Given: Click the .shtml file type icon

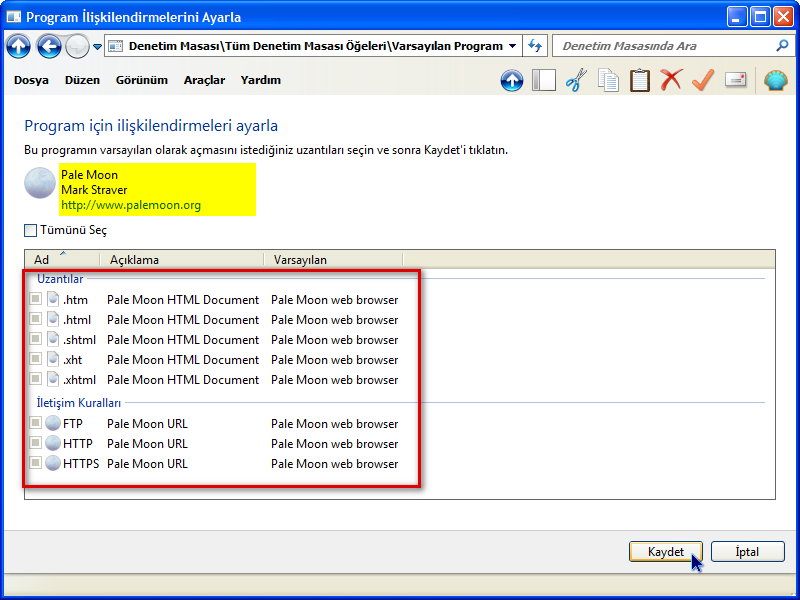Looking at the screenshot, I should 53,339.
